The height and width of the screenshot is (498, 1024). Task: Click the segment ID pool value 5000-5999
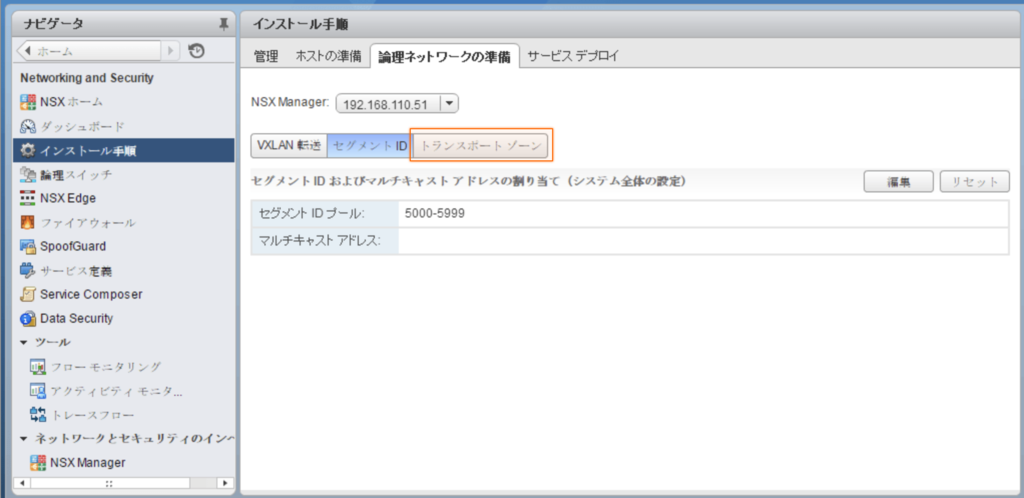(x=435, y=213)
